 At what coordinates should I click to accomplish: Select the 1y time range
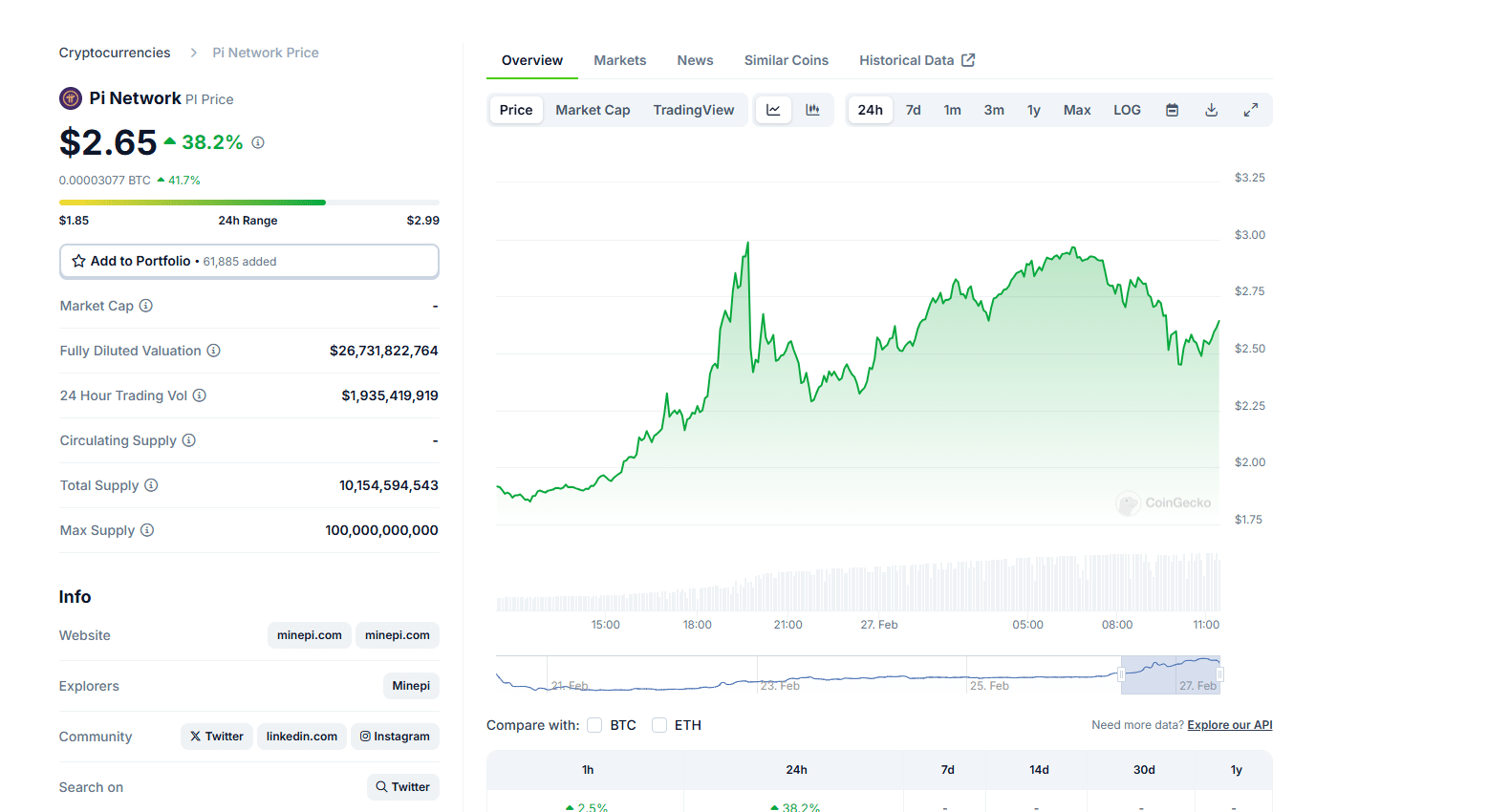click(x=1034, y=110)
